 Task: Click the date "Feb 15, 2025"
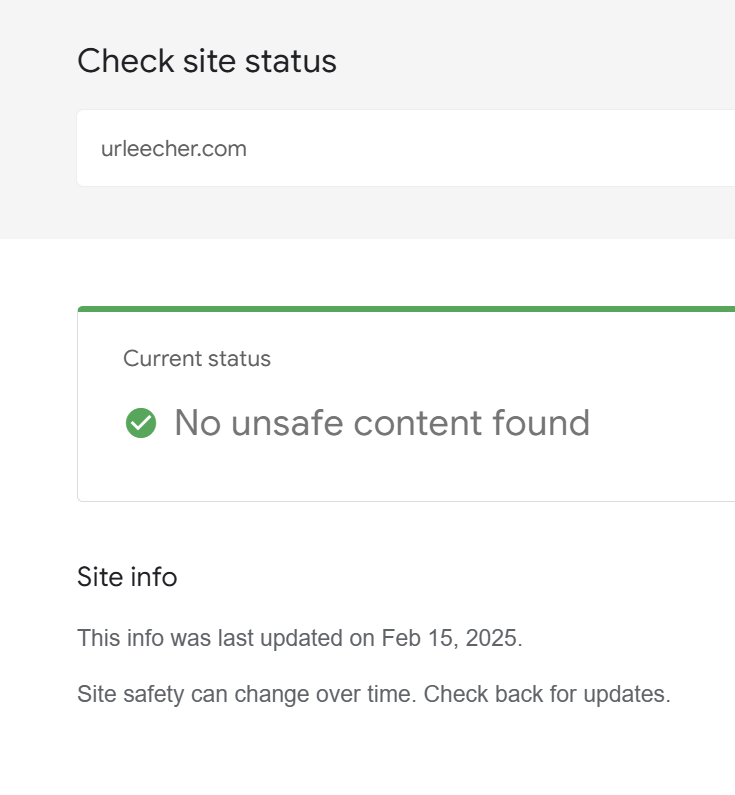(450, 638)
